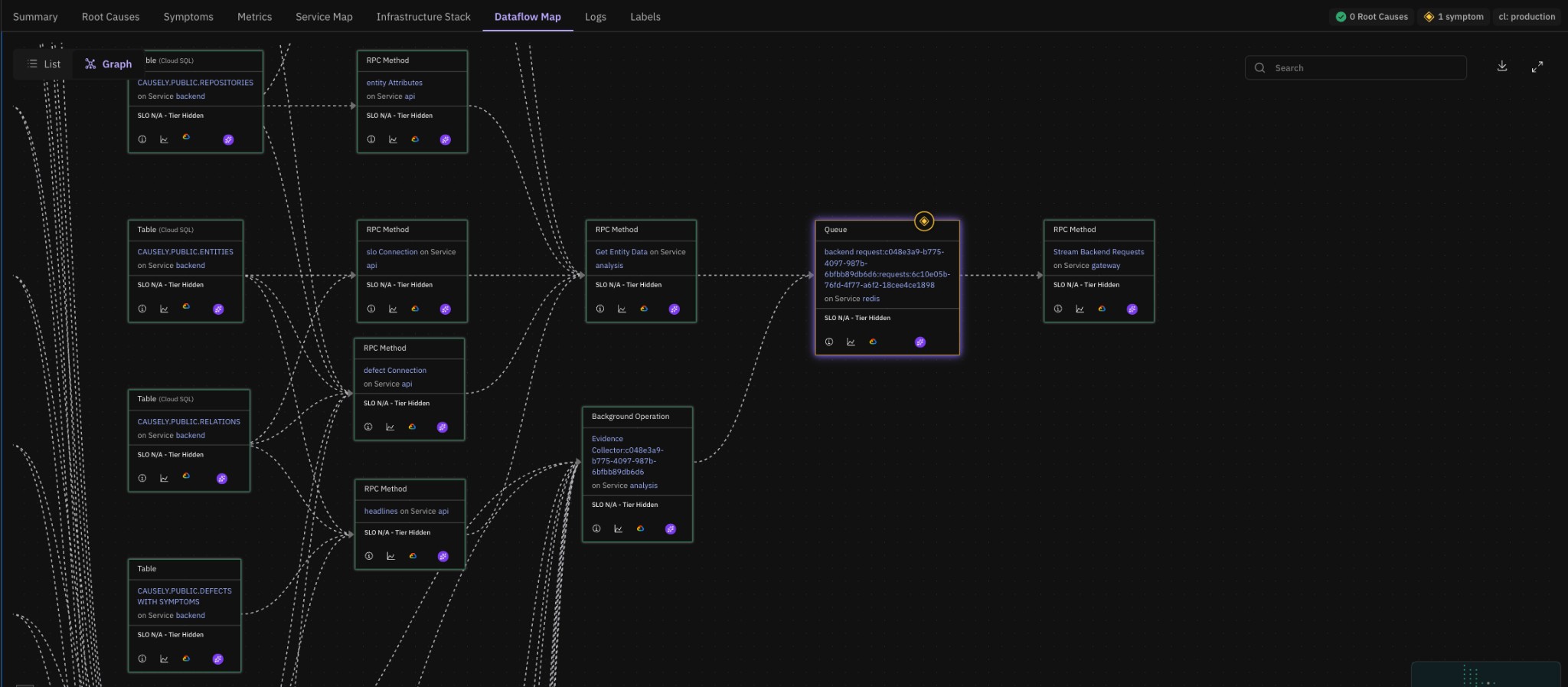Click info icon on CAUSELY.PUBLIC.ENTITIES table node

142,309
